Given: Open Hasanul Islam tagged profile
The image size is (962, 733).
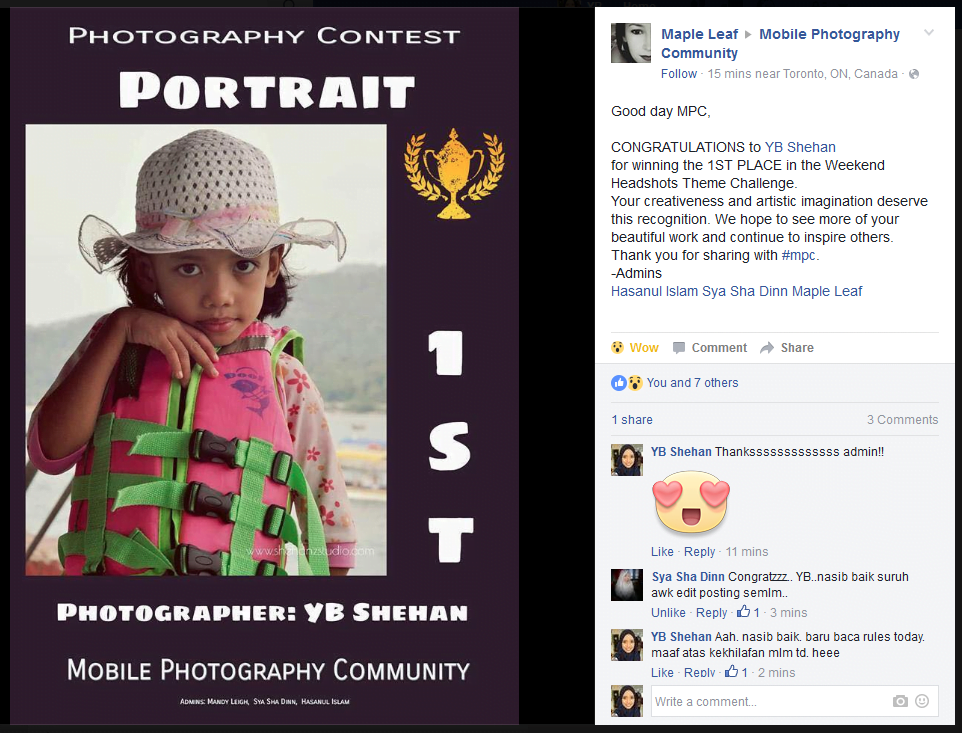Looking at the screenshot, I should (x=655, y=291).
